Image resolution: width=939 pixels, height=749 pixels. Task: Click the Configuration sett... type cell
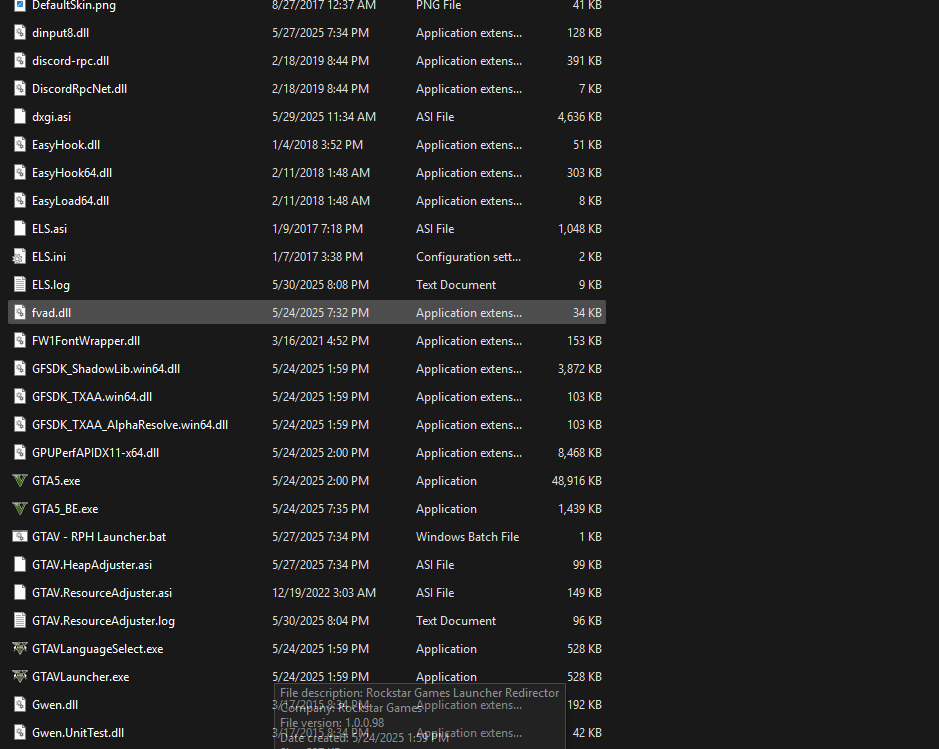(x=468, y=257)
